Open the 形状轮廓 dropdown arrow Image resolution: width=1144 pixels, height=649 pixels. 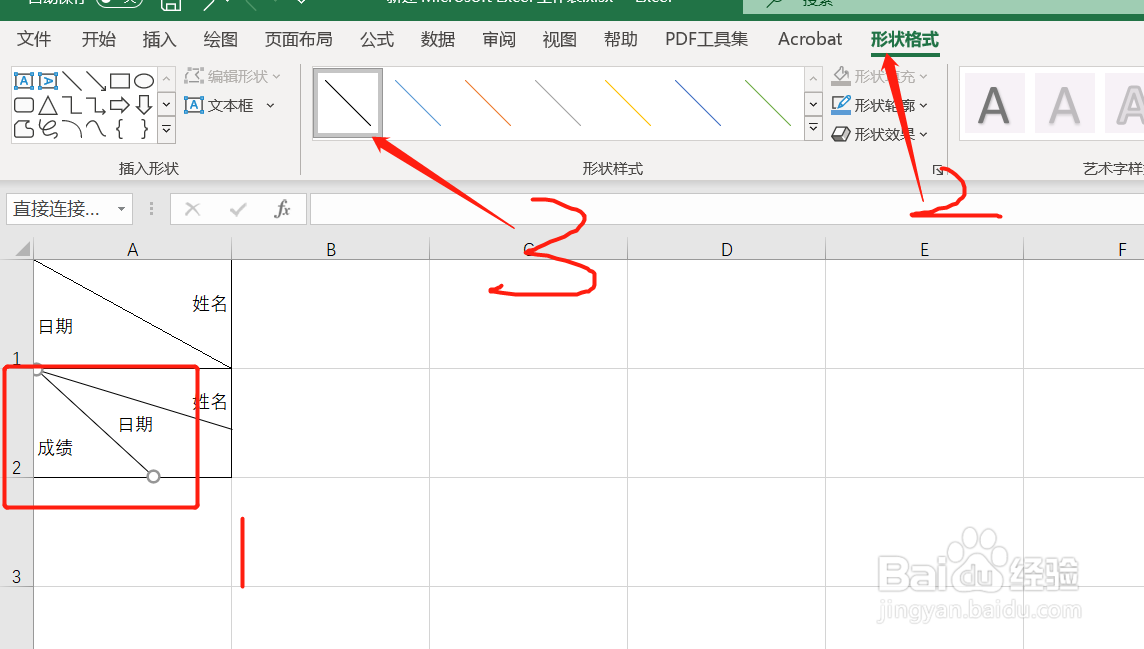pos(924,106)
